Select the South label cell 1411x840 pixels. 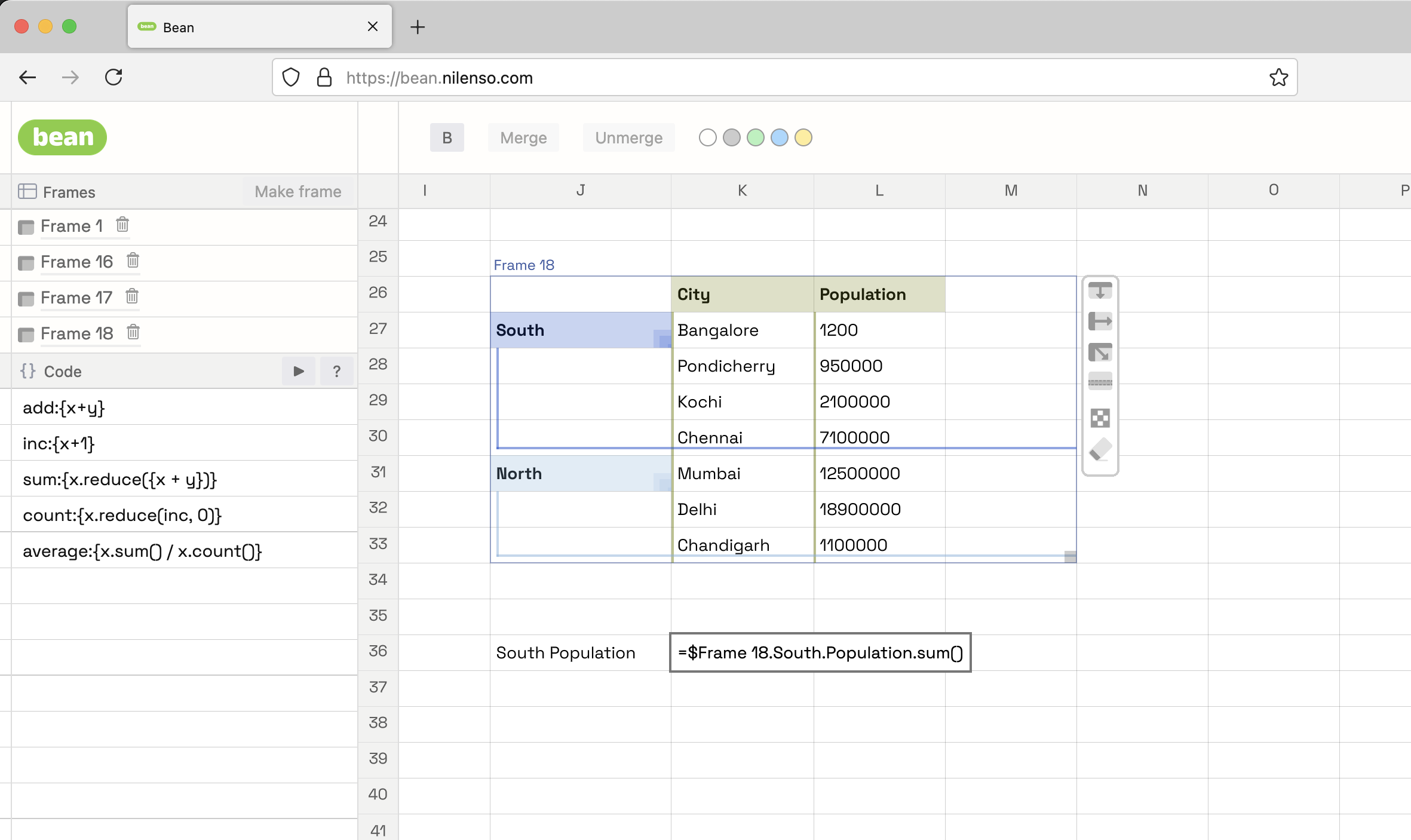click(x=581, y=330)
